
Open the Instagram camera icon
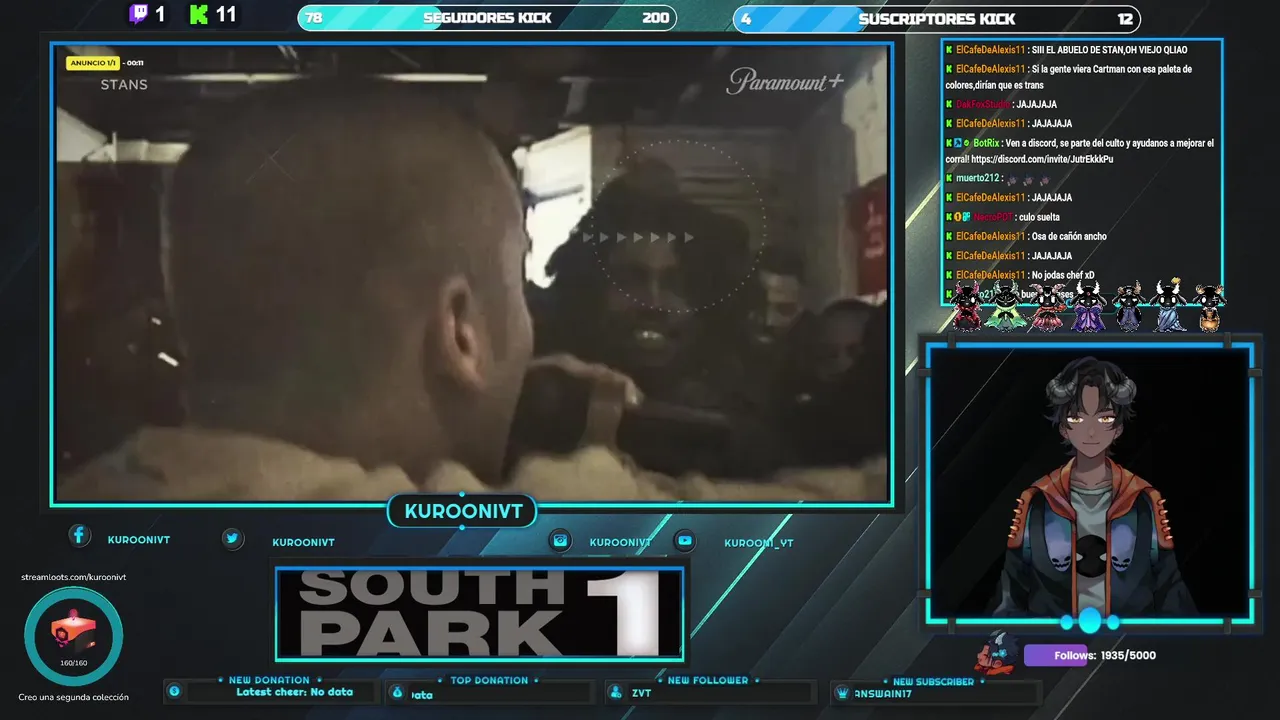point(560,540)
